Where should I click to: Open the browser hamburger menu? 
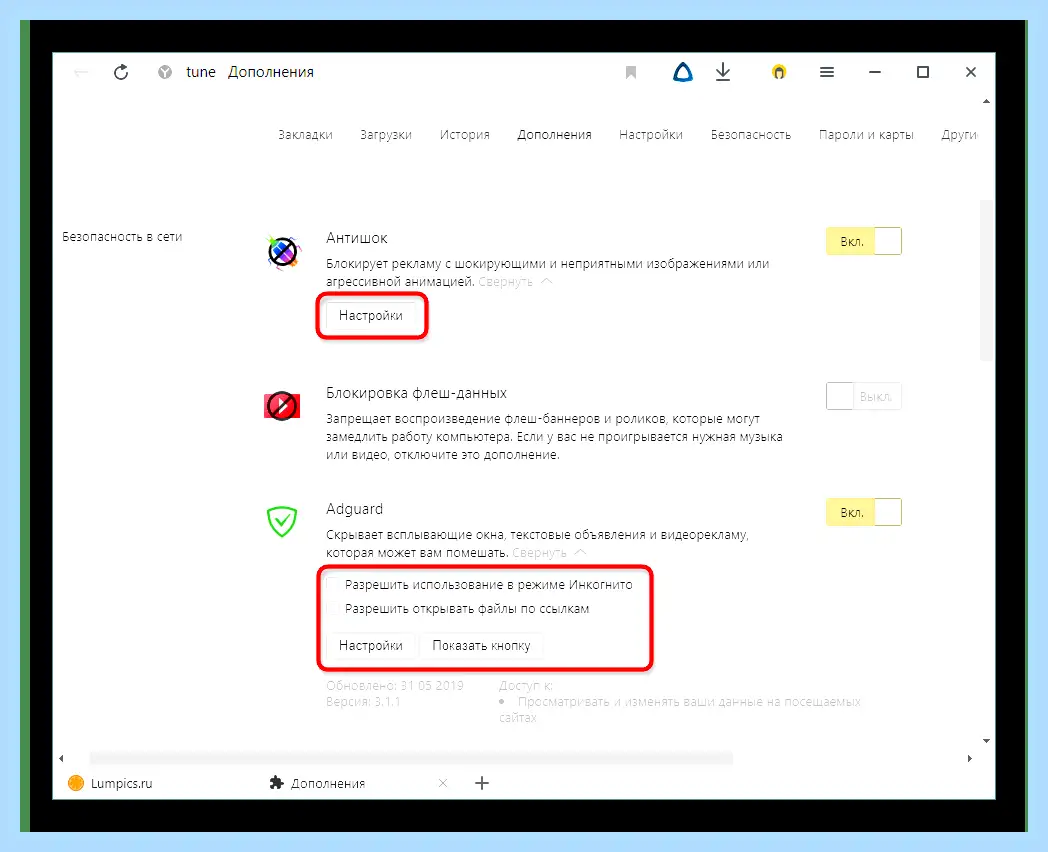(827, 72)
